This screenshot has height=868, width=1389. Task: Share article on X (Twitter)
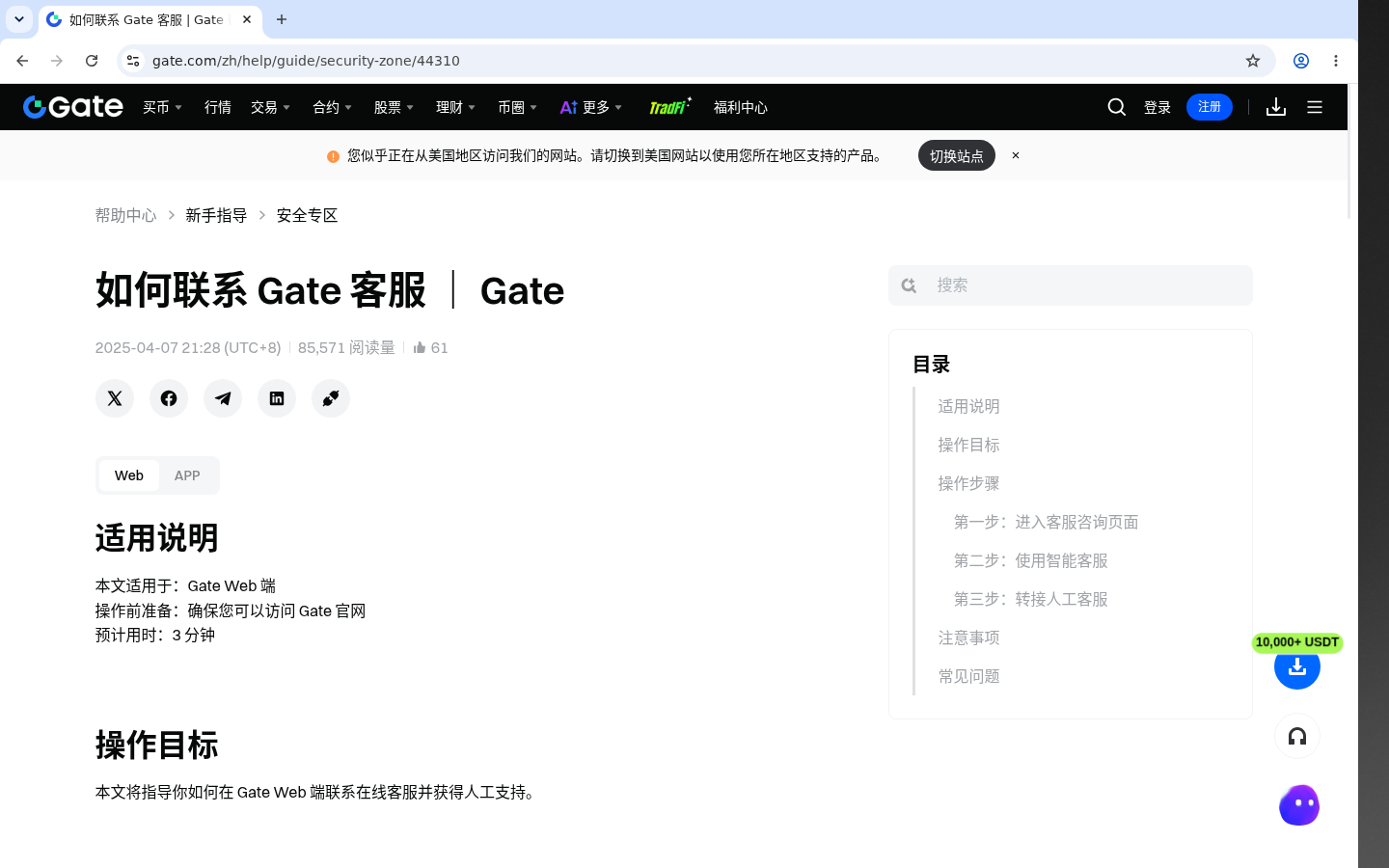pyautogui.click(x=115, y=398)
